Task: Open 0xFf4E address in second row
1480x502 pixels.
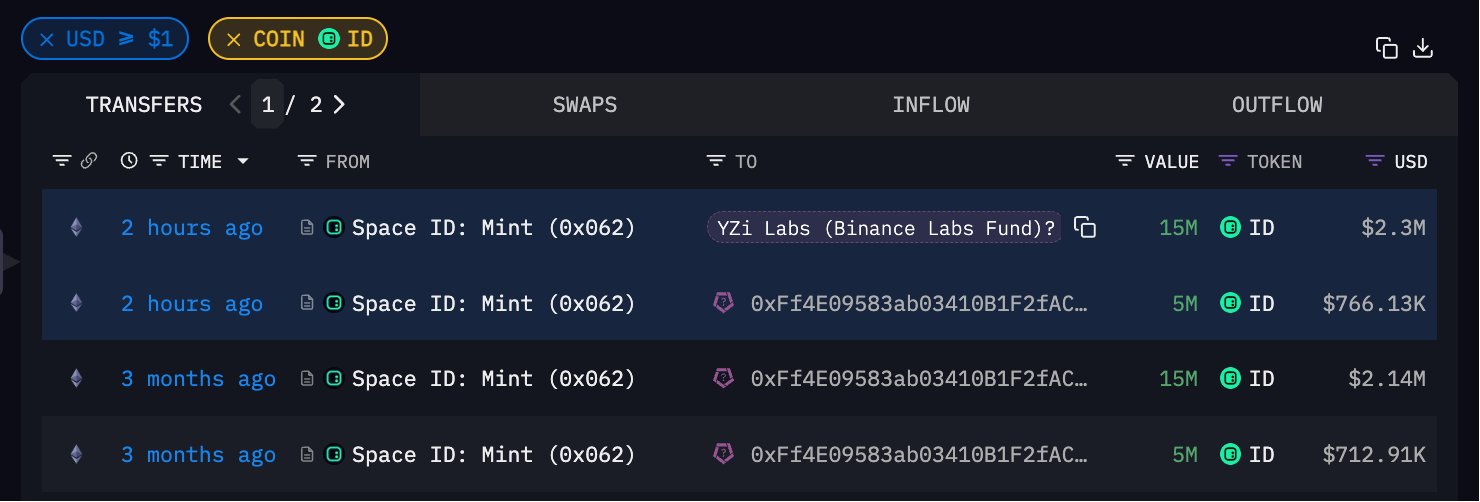Action: tap(917, 304)
